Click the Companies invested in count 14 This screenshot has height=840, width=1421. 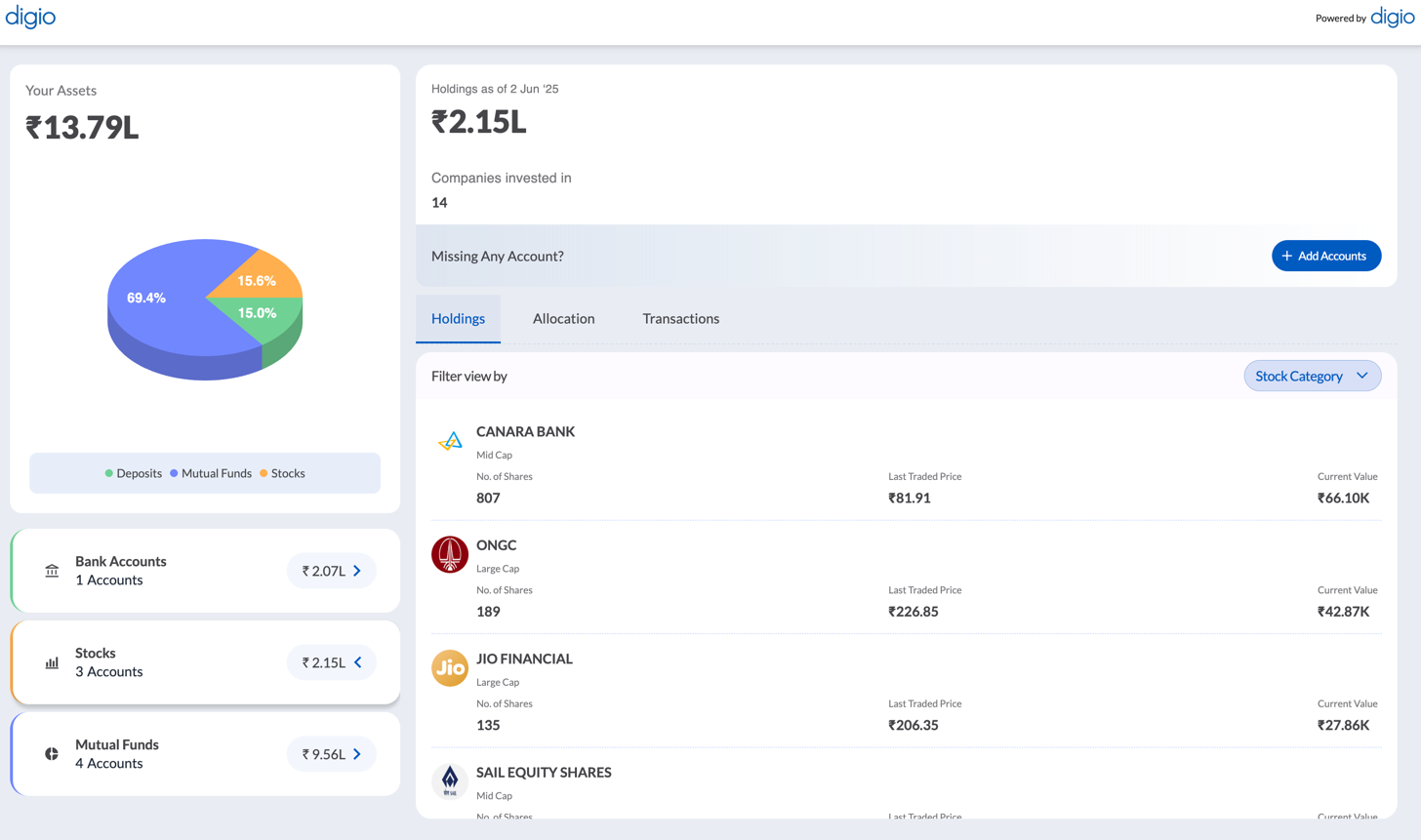pos(439,203)
